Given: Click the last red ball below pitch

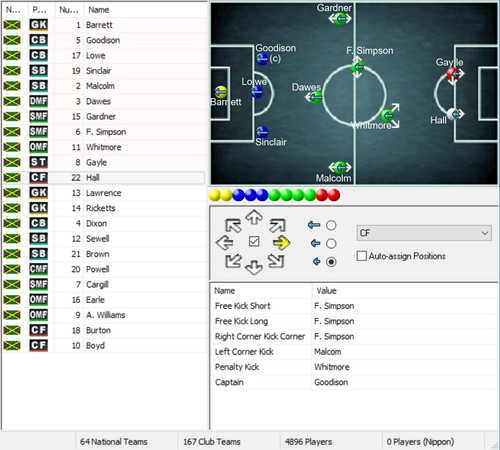Looking at the screenshot, I should pos(334,195).
